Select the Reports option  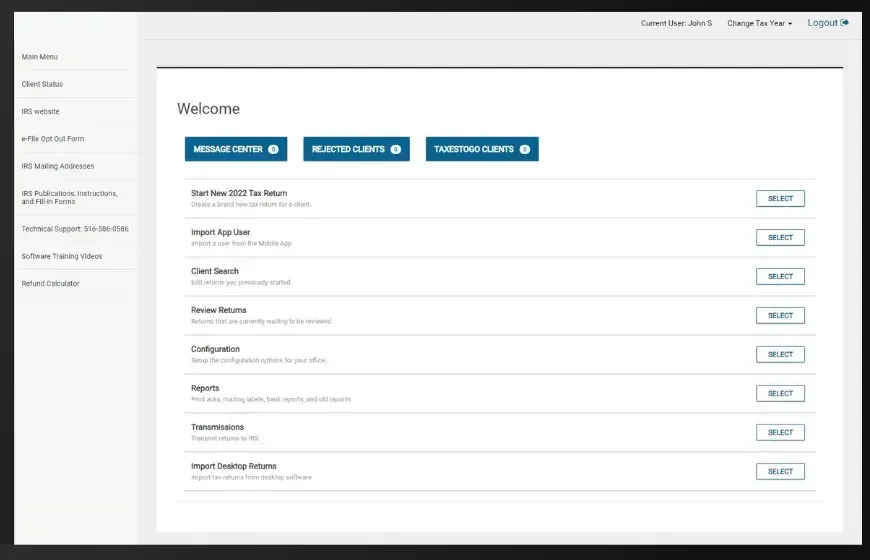tap(780, 393)
